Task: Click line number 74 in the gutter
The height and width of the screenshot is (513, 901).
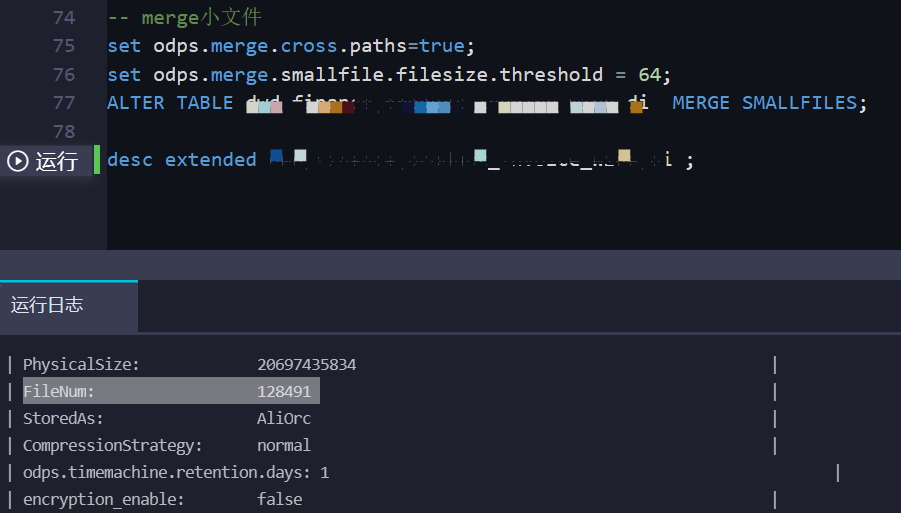Action: [64, 17]
